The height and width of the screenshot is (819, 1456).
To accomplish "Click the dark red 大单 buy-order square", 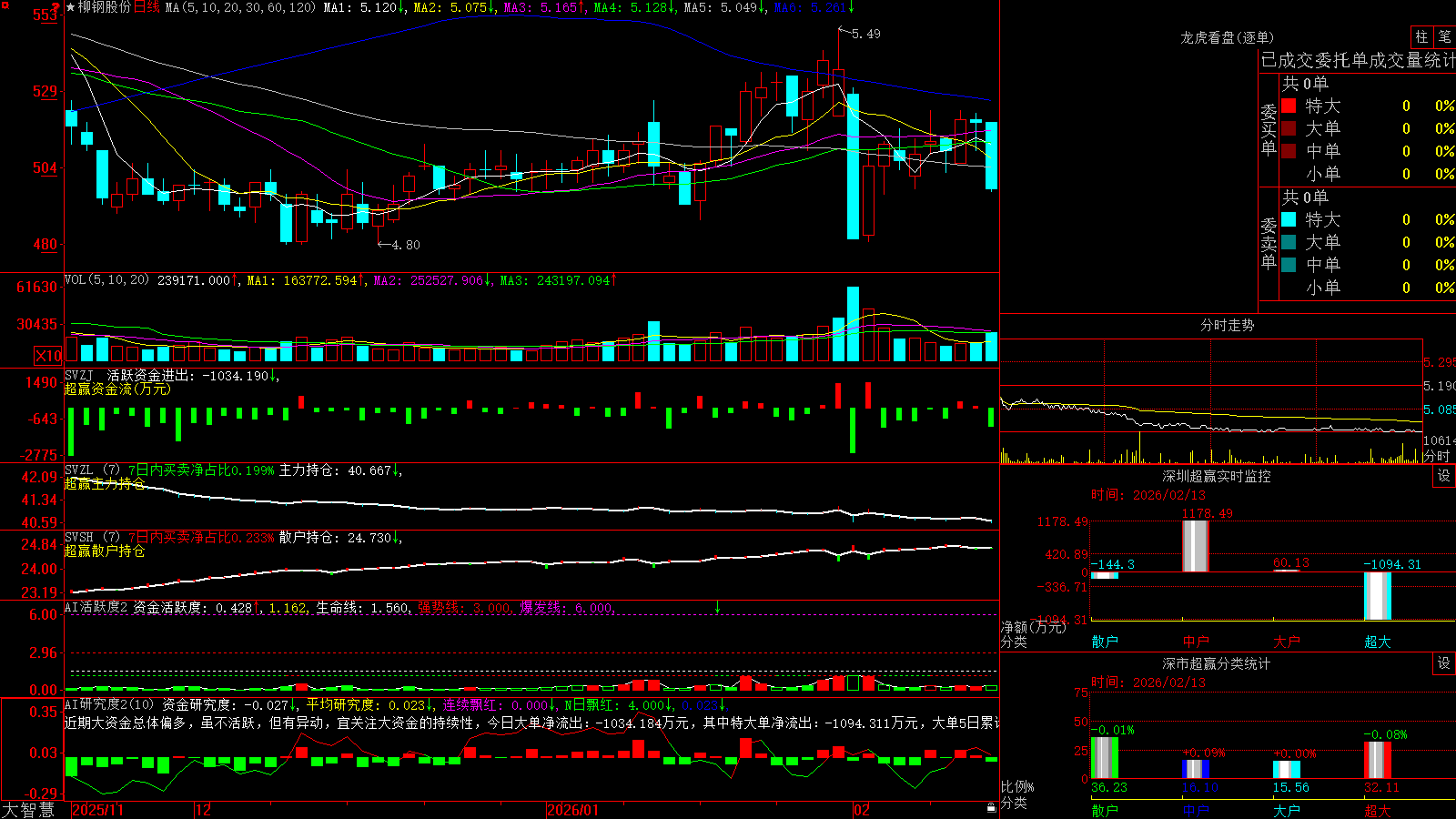I will tap(1289, 128).
